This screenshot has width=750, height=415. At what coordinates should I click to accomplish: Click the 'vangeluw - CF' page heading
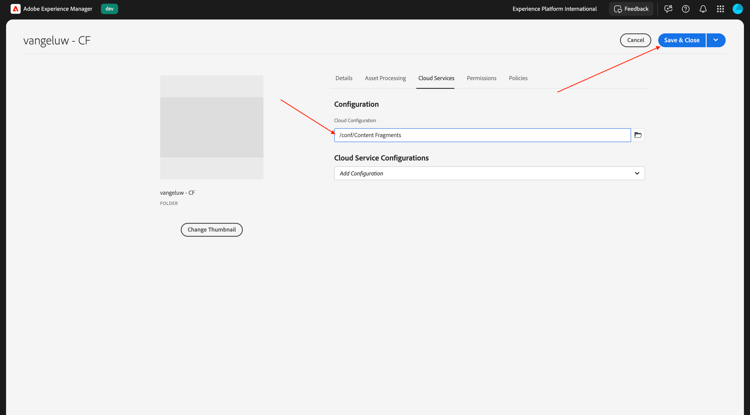57,40
